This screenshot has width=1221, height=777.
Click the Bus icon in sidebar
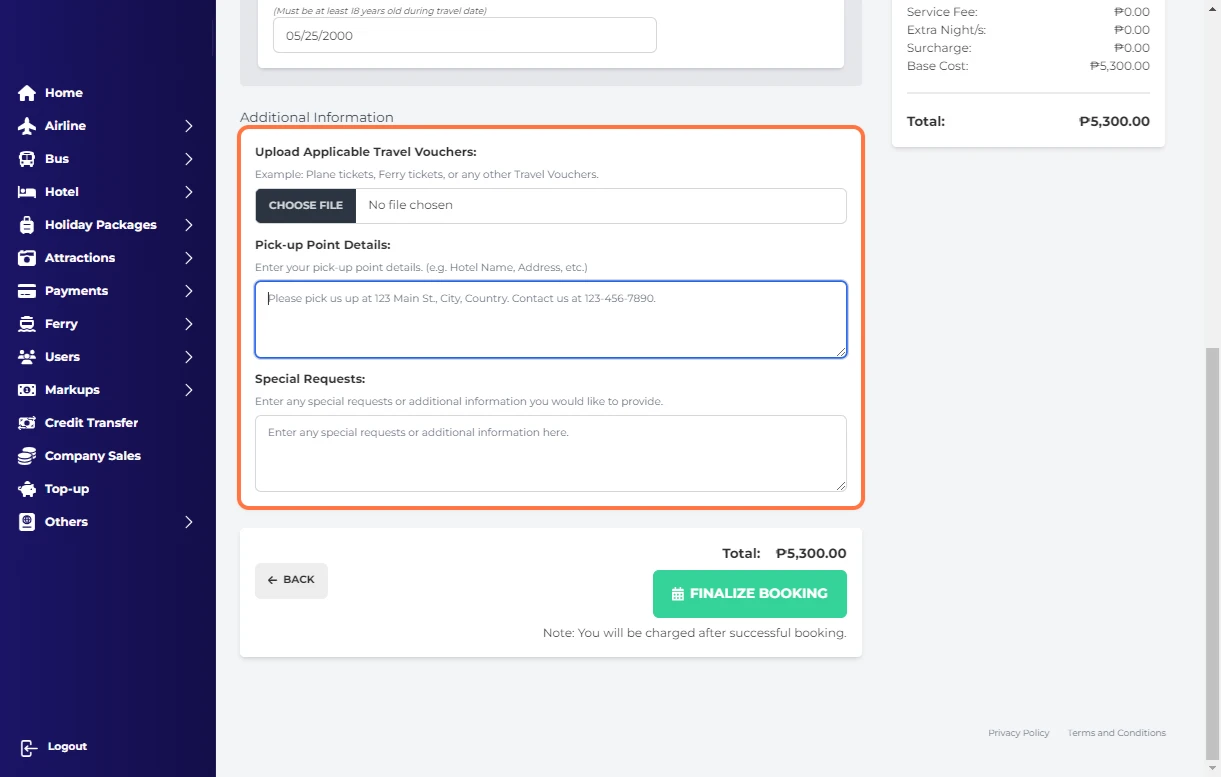point(27,159)
